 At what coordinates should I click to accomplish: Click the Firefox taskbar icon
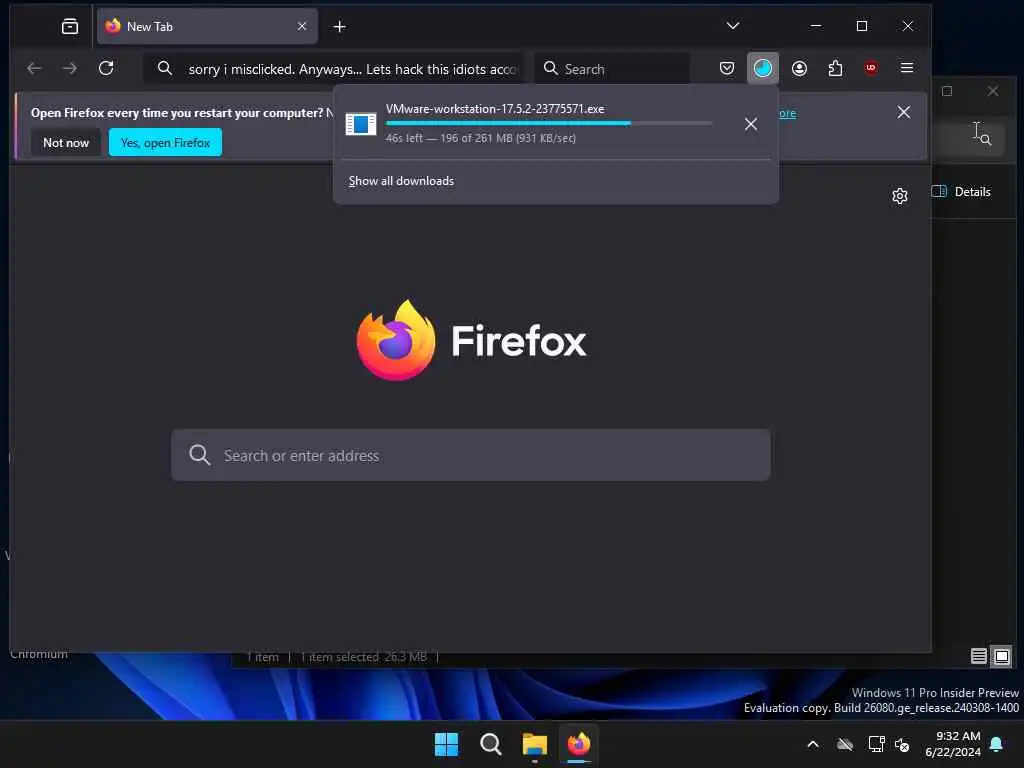(579, 744)
